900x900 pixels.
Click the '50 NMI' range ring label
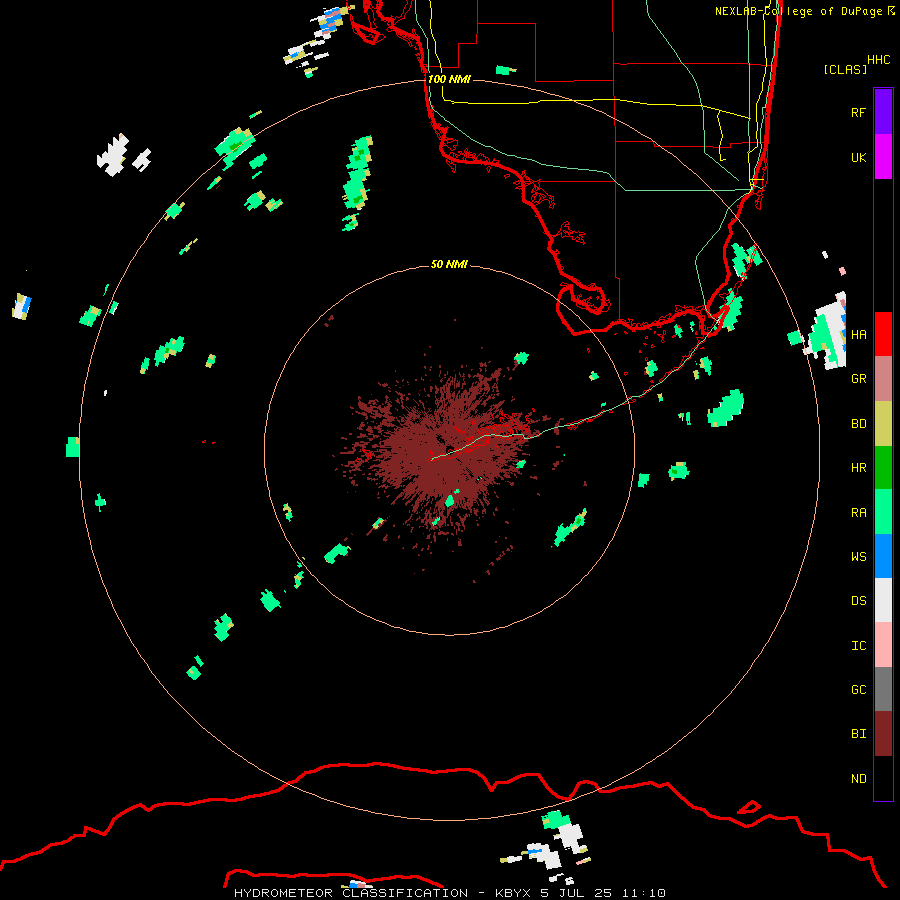point(449,264)
